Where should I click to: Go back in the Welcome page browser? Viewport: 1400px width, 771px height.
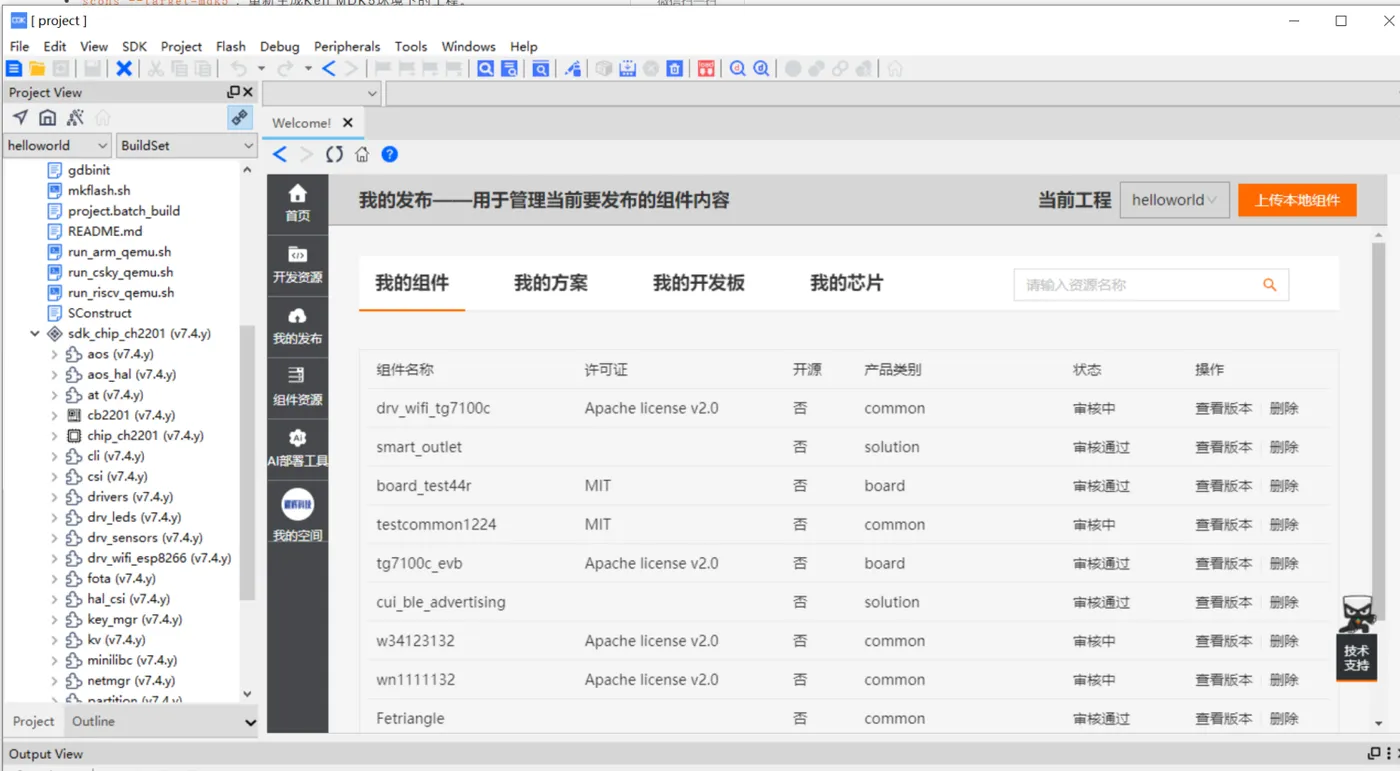(280, 154)
